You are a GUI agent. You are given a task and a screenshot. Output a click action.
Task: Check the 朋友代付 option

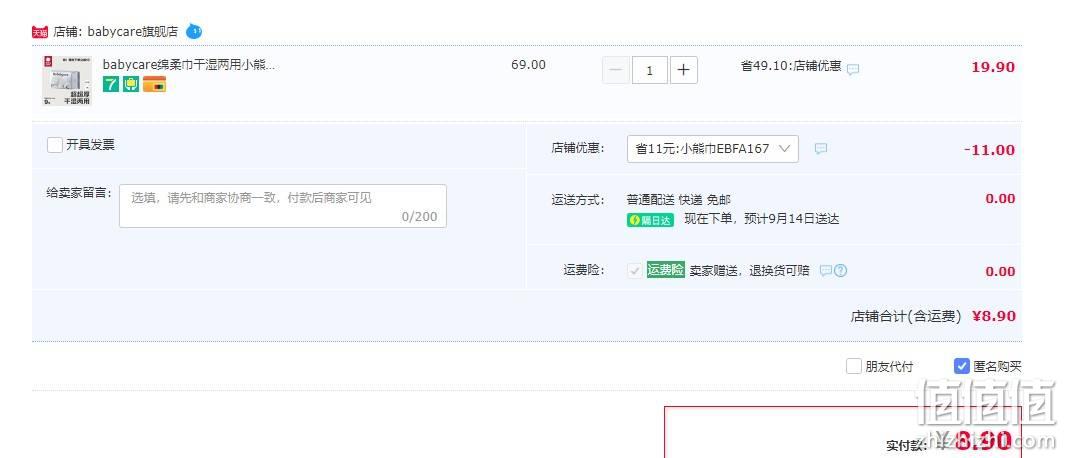point(854,366)
